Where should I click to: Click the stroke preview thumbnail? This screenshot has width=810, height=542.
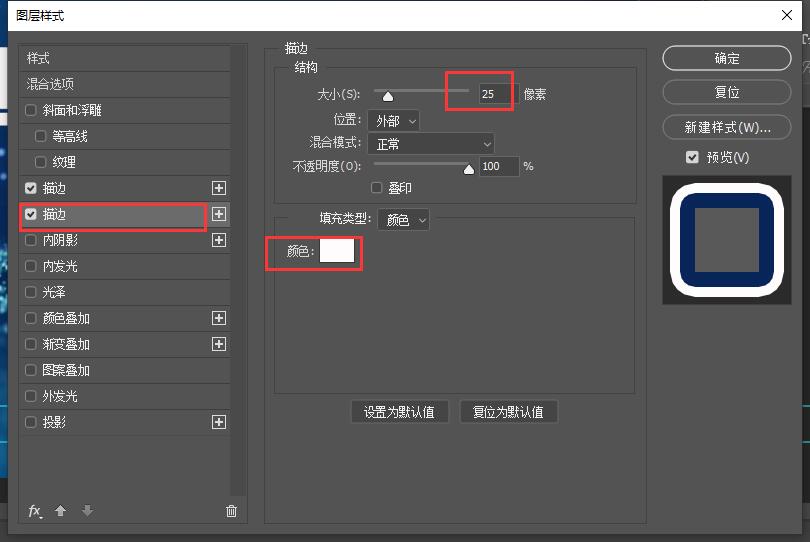pyautogui.click(x=727, y=240)
